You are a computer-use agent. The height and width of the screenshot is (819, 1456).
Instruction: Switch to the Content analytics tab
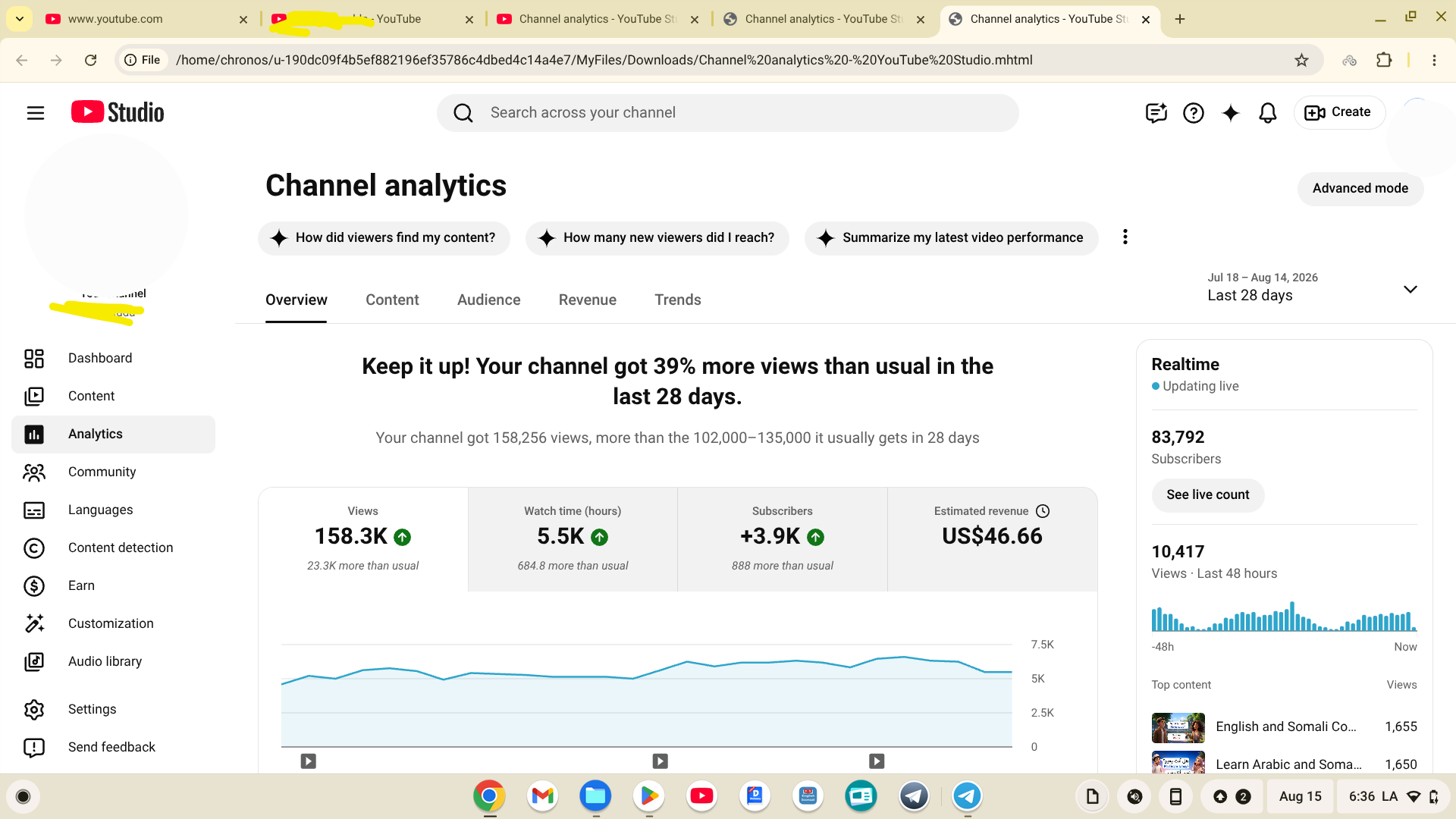pos(392,300)
